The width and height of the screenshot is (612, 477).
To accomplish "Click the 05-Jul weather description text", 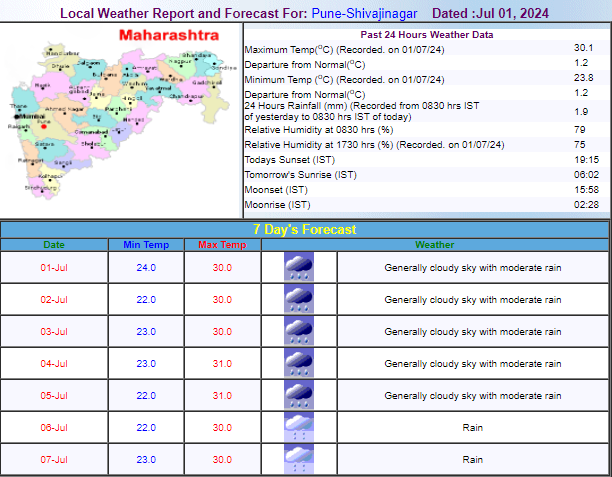I will (473, 396).
